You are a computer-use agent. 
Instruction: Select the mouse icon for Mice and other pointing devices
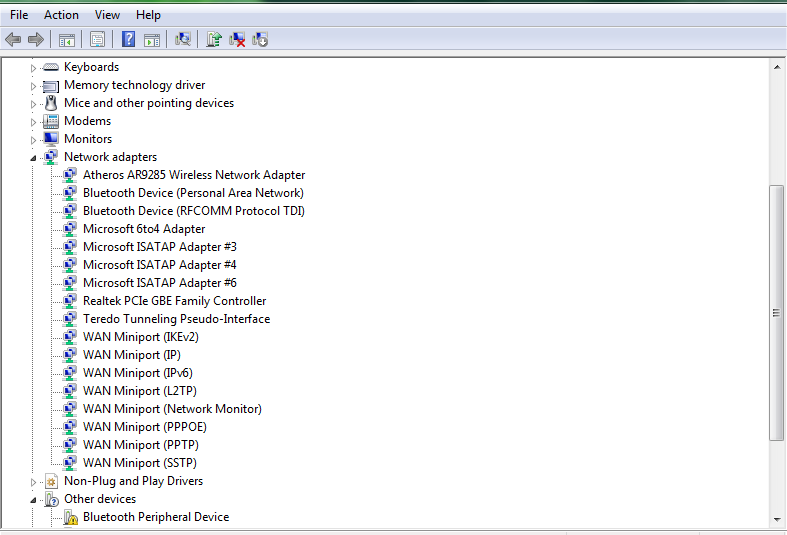(51, 103)
